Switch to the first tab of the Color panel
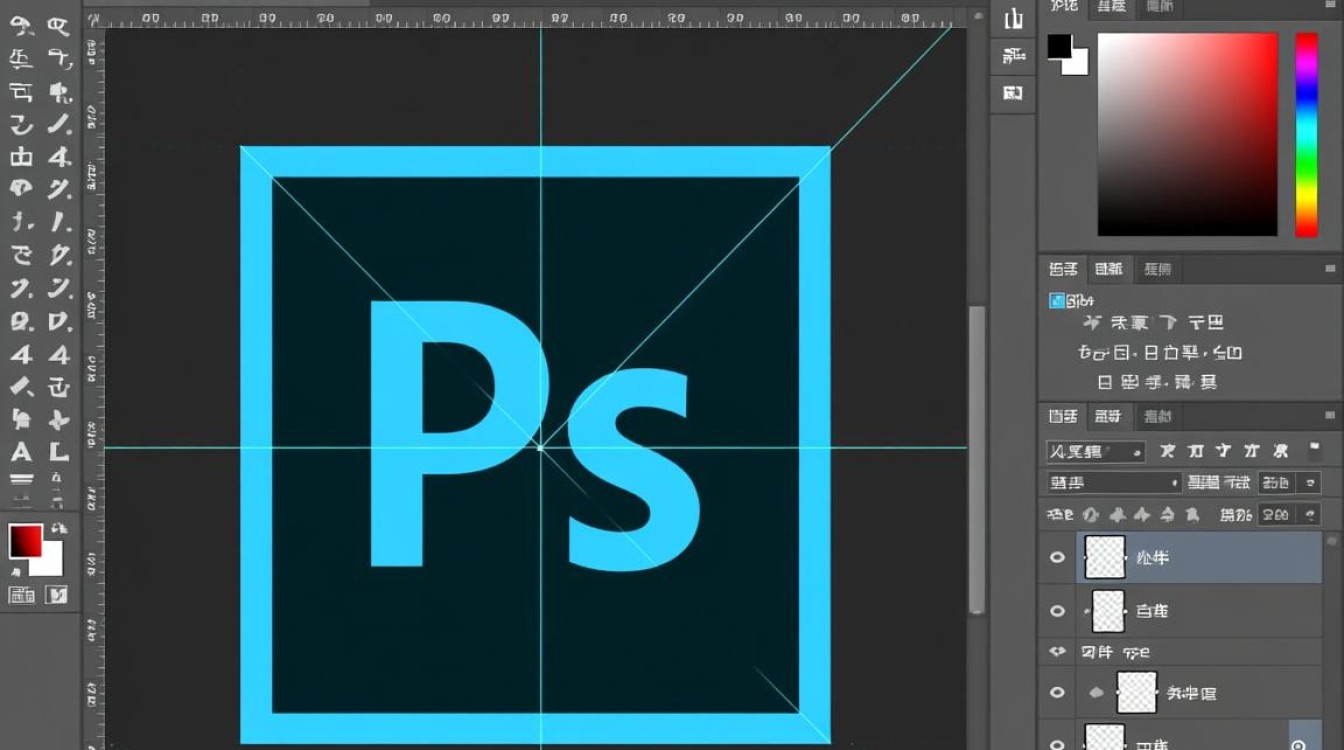 (1063, 8)
